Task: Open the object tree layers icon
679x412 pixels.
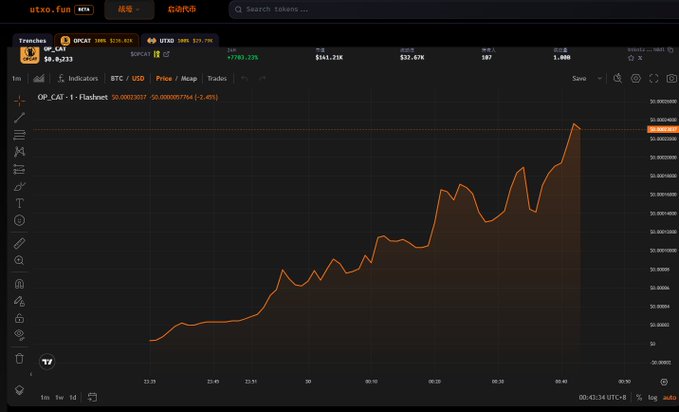Action: [19, 390]
